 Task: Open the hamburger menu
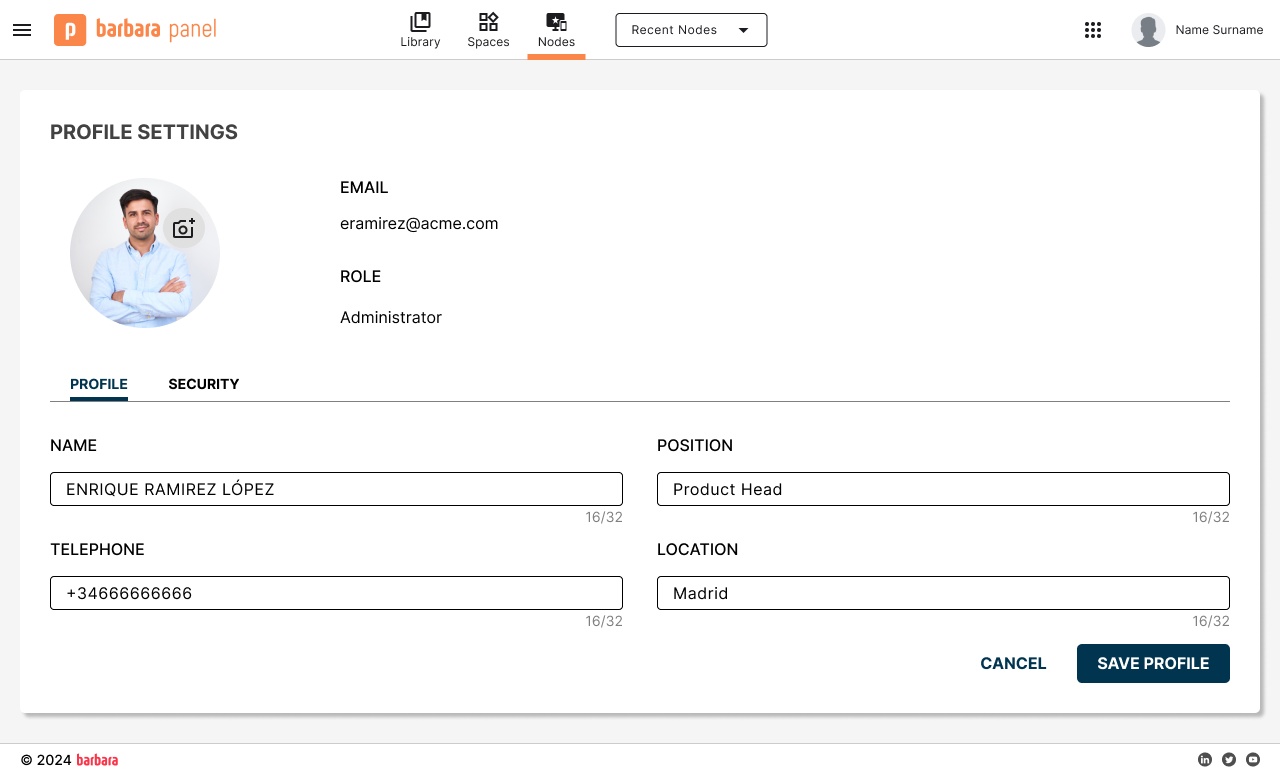tap(22, 30)
